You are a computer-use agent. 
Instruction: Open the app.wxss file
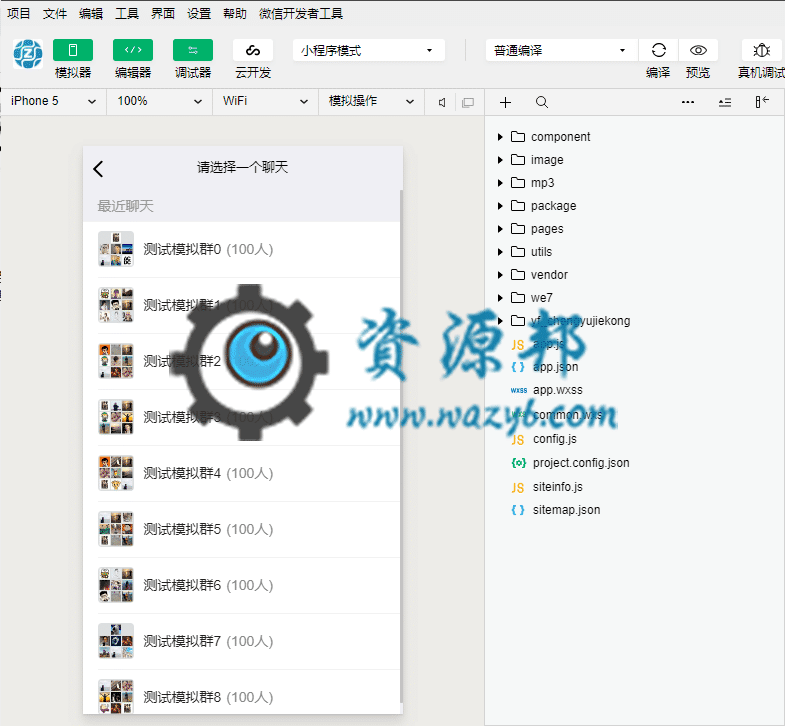click(x=558, y=390)
